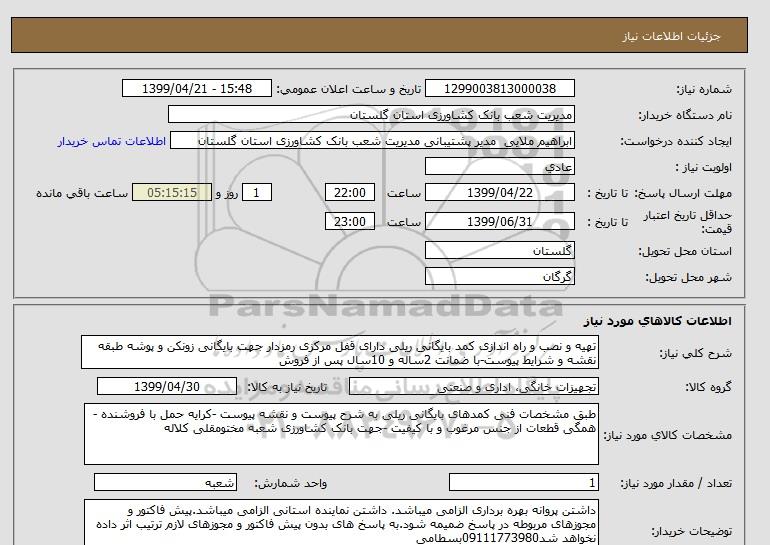The height and width of the screenshot is (545, 770).
Task: Click the اولویت نیاز label
Action: coord(704,167)
